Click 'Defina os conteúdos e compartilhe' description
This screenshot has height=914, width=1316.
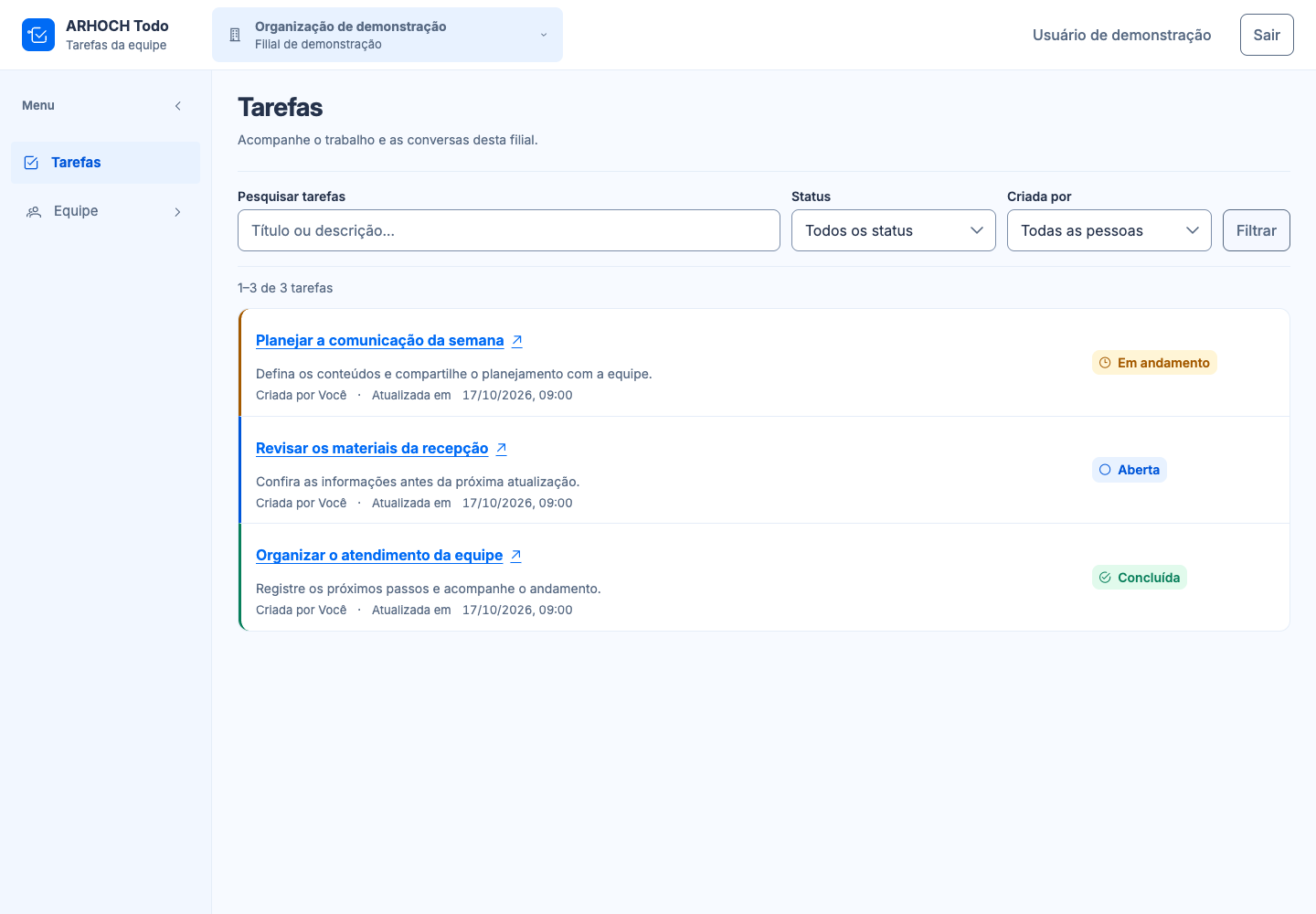(454, 374)
